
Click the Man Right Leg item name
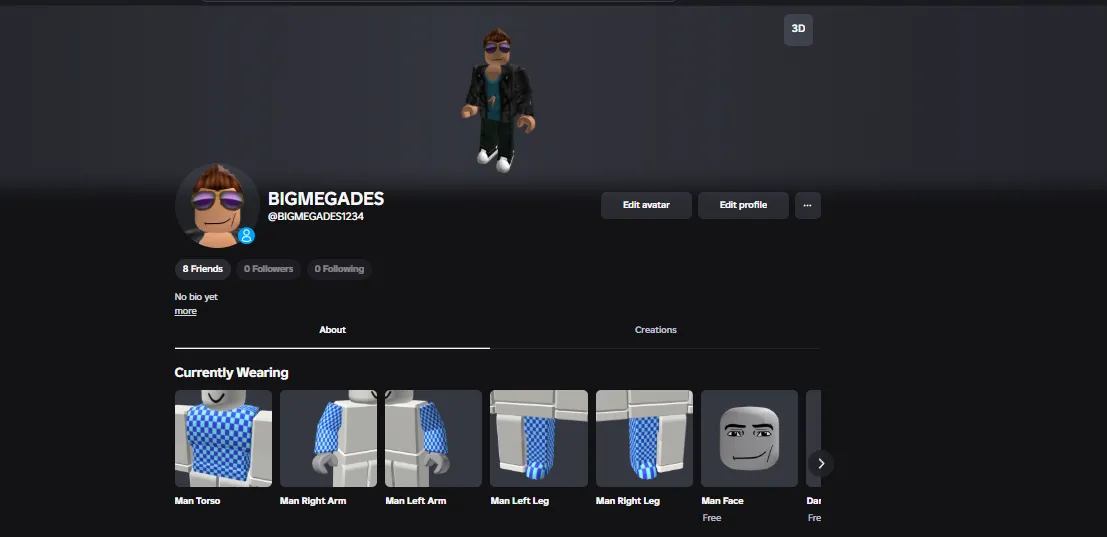[x=628, y=501]
